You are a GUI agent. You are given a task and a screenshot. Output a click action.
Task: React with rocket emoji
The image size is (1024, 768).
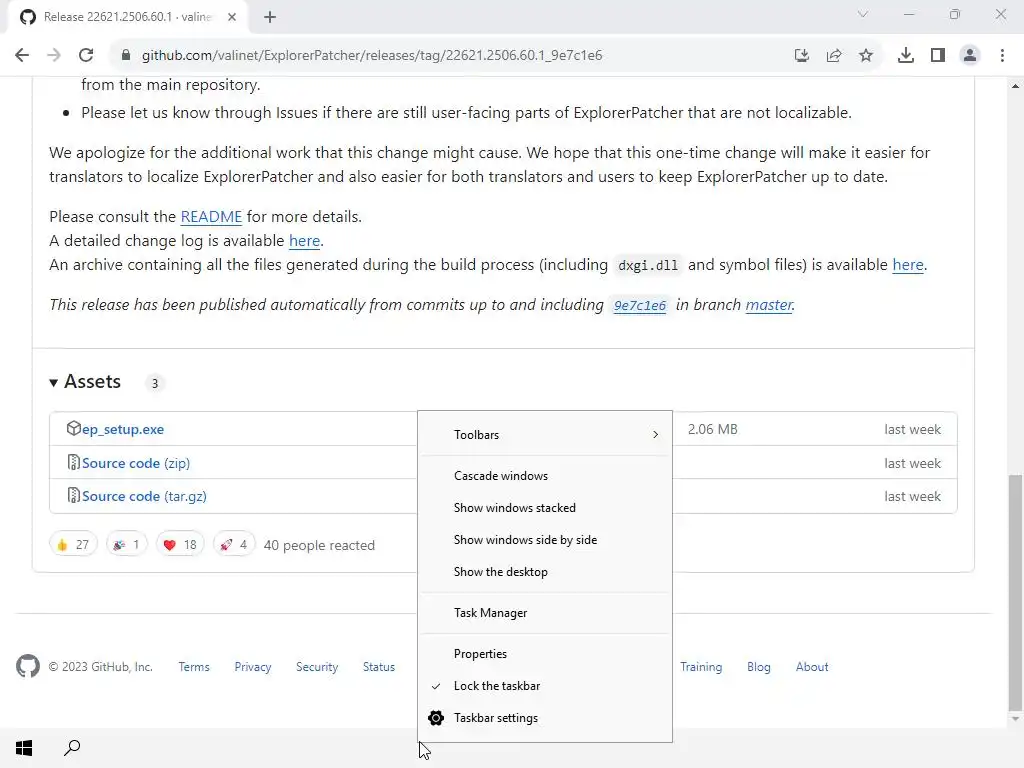[x=234, y=544]
